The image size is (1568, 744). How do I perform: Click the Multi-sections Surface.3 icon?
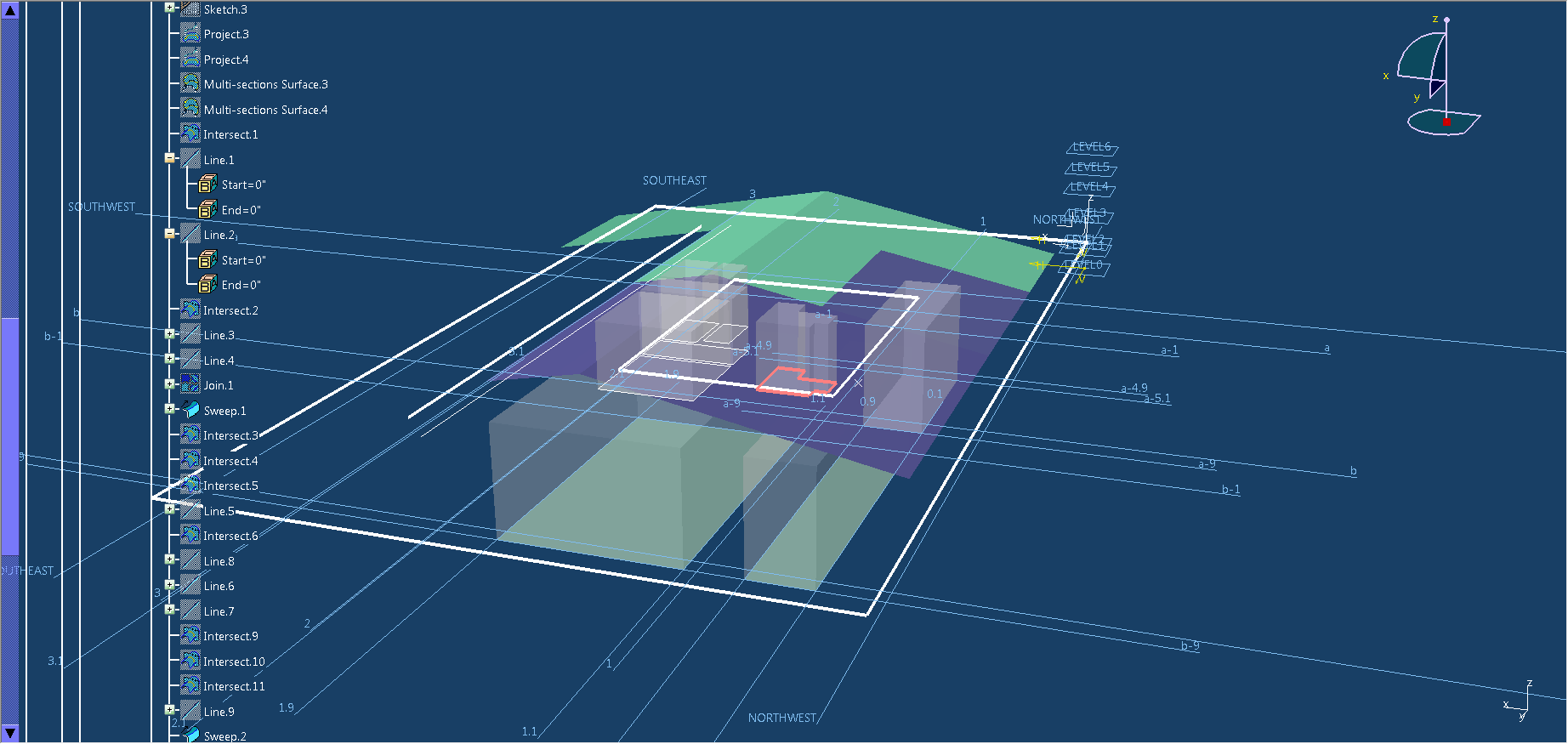tap(190, 84)
